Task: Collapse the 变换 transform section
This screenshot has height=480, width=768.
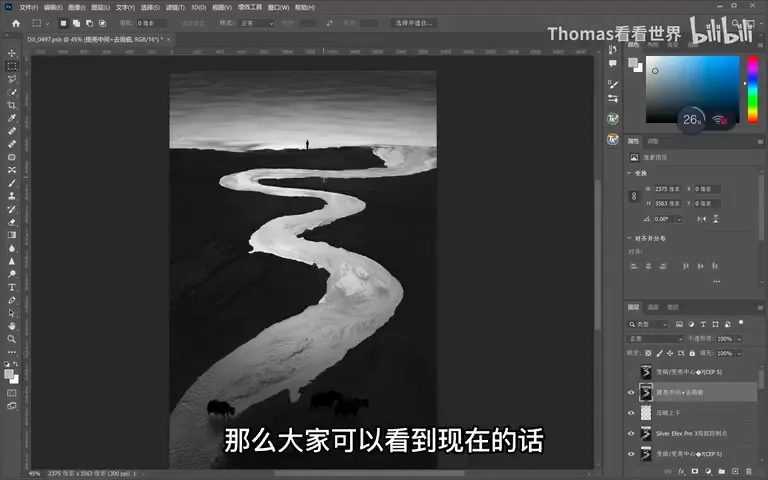Action: coord(629,173)
